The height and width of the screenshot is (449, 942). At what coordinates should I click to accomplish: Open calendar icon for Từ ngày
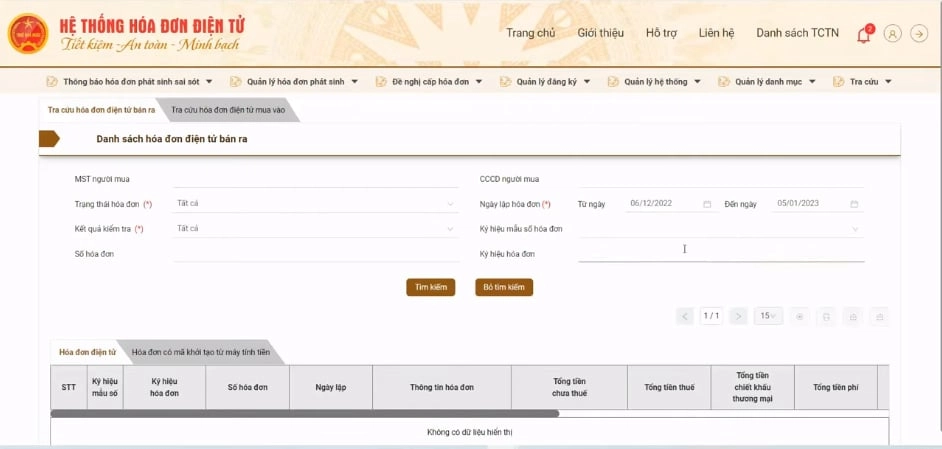tap(707, 204)
